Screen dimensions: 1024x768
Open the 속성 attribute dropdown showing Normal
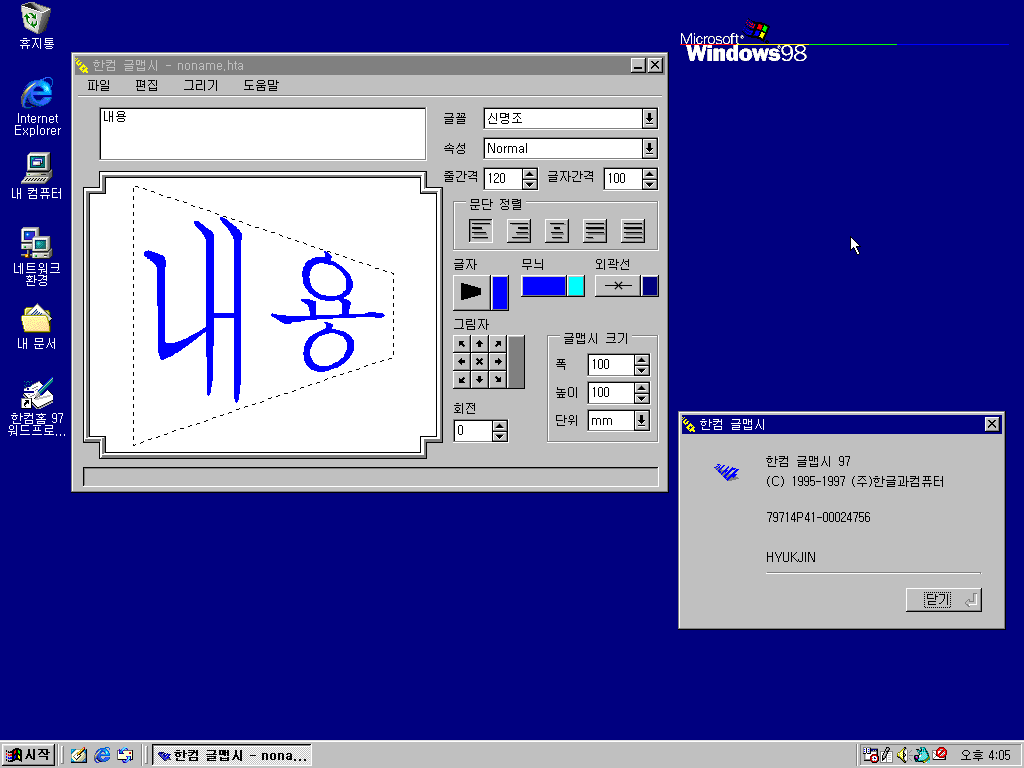click(x=649, y=148)
